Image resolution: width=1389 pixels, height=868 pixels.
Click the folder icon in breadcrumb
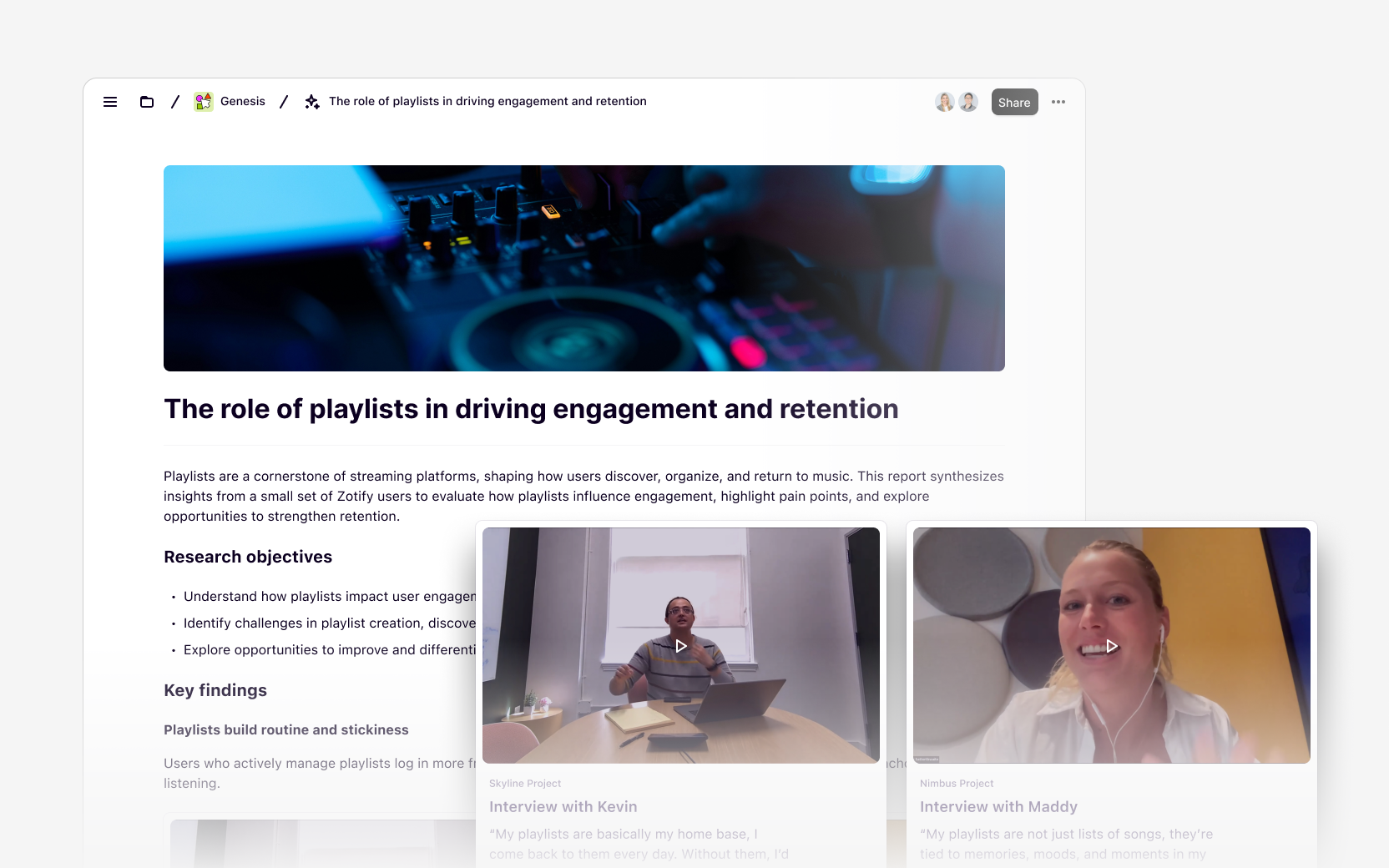[147, 102]
